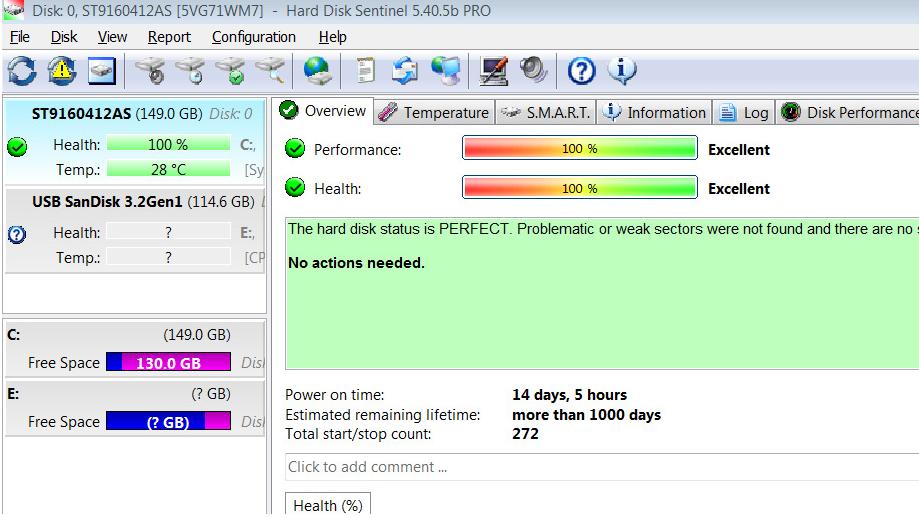Viewport: 919px width, 517px height.
Task: Click green check icon next to Health label
Action: click(x=295, y=188)
